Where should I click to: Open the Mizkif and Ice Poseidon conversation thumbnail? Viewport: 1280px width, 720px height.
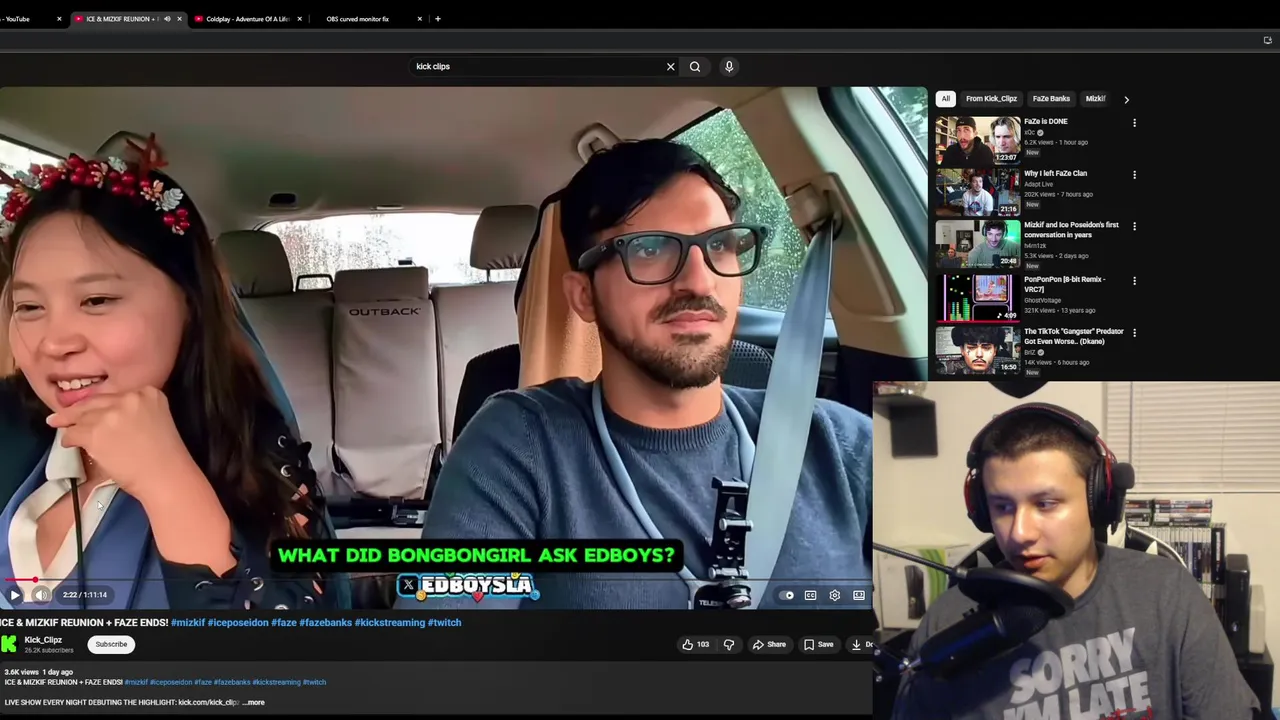(977, 244)
